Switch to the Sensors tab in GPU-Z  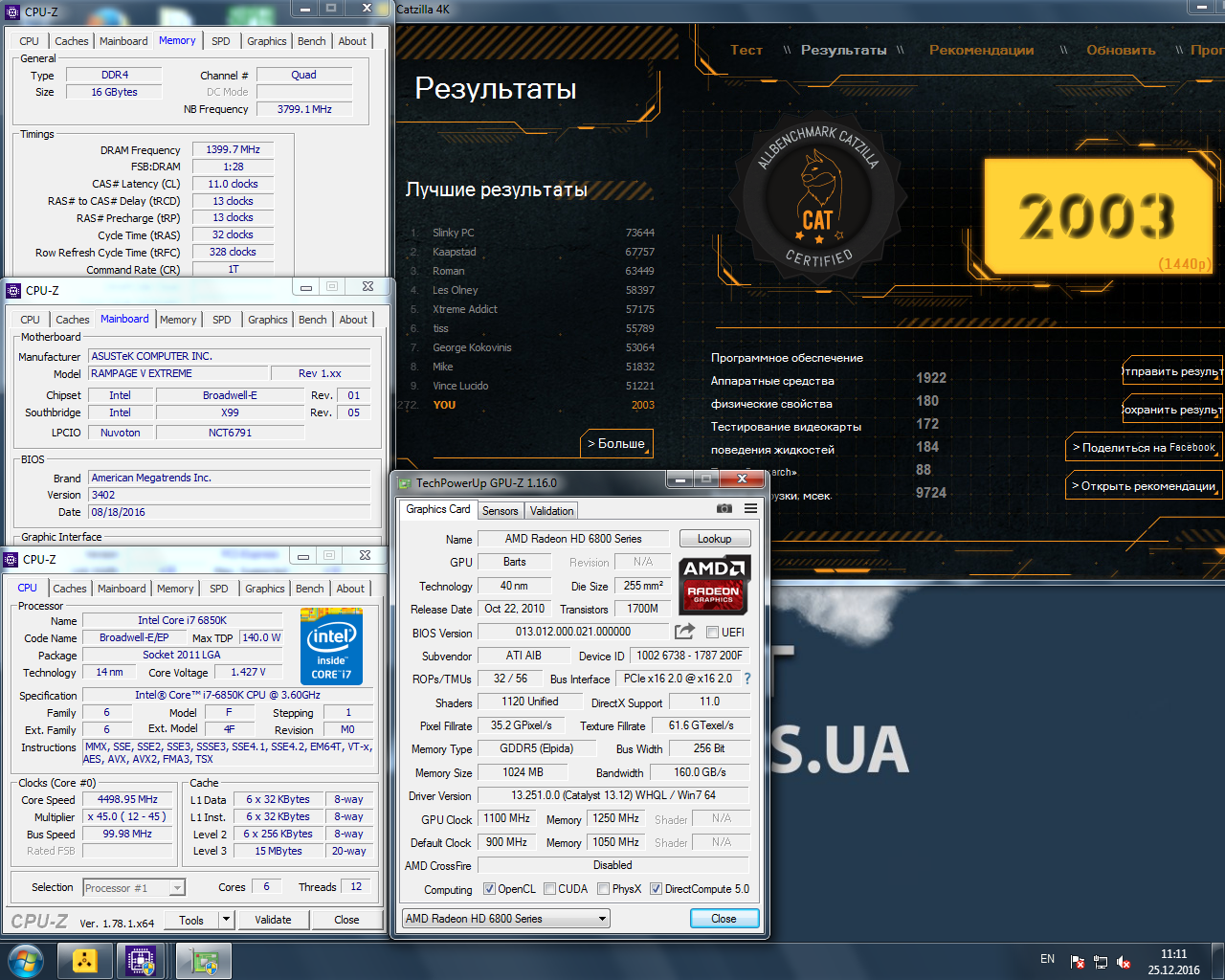[500, 511]
